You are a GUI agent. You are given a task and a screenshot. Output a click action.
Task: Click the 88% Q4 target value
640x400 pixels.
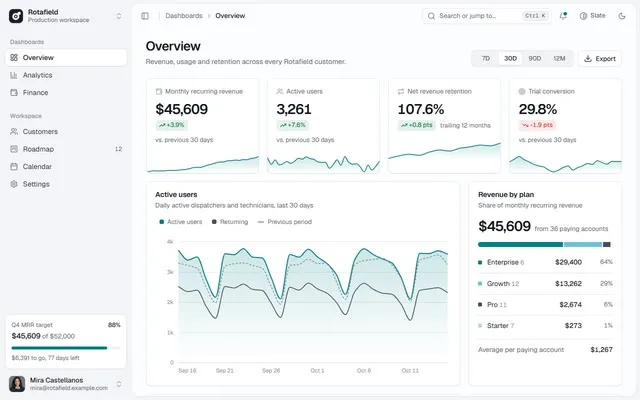pyautogui.click(x=114, y=325)
